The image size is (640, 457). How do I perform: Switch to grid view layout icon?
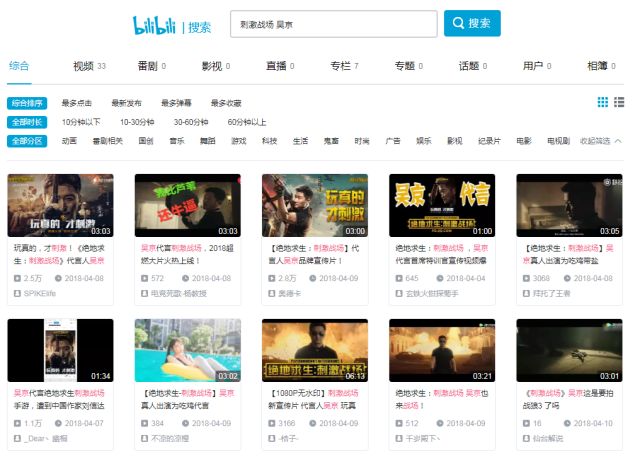point(602,102)
